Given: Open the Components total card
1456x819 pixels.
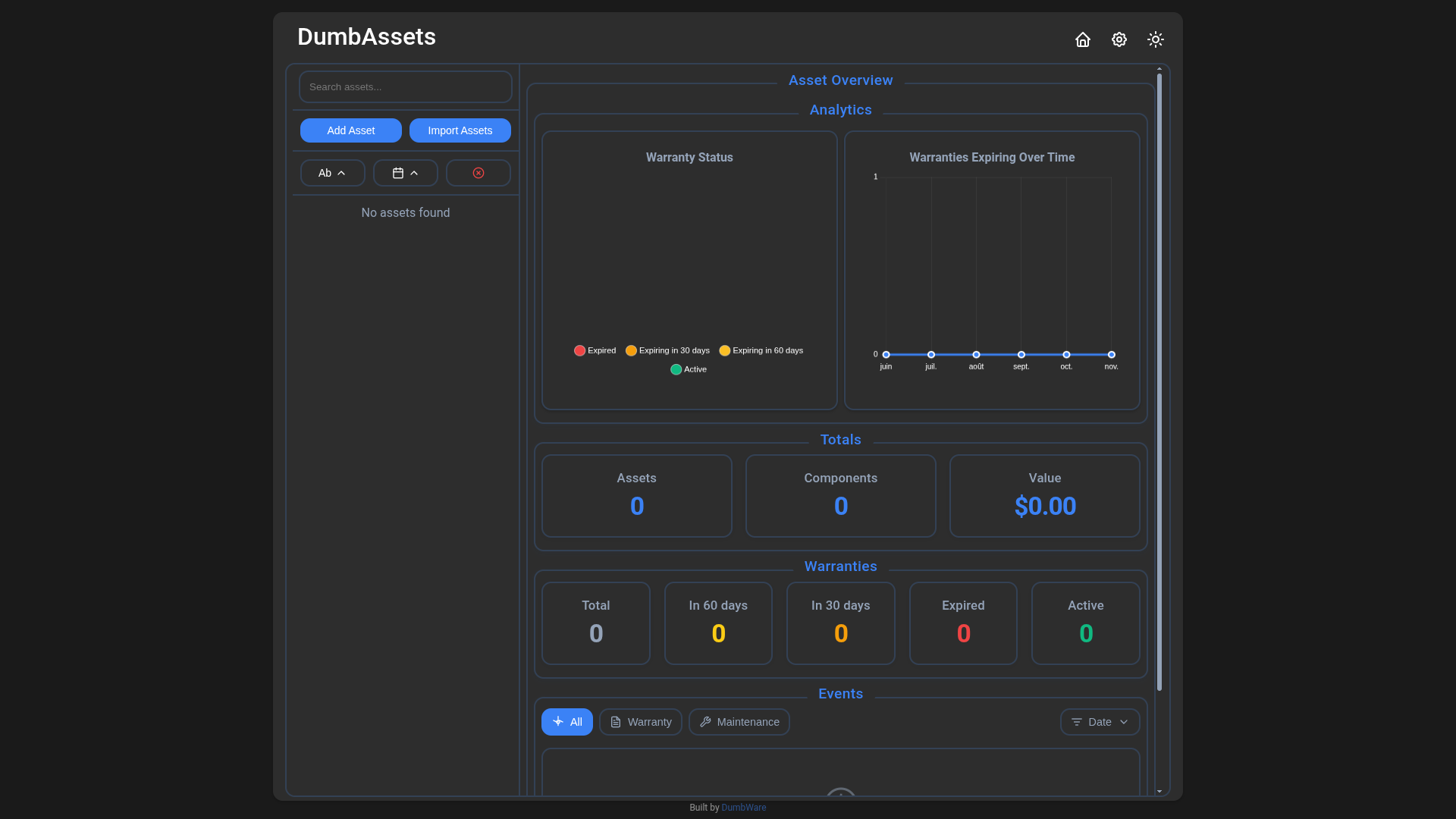Looking at the screenshot, I should tap(841, 496).
